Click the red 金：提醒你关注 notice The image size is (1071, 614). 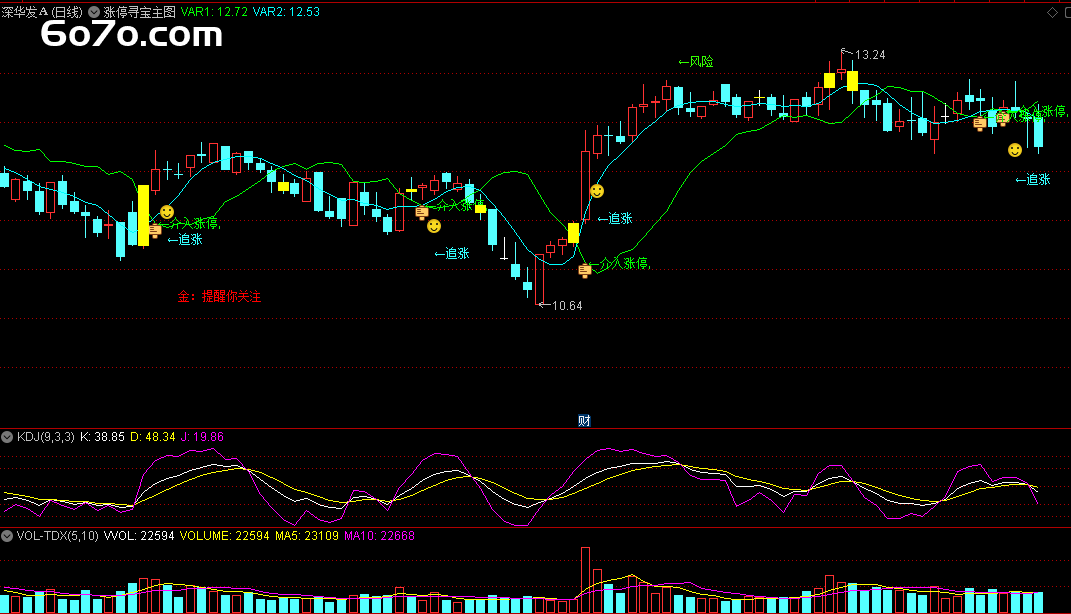coord(219,296)
